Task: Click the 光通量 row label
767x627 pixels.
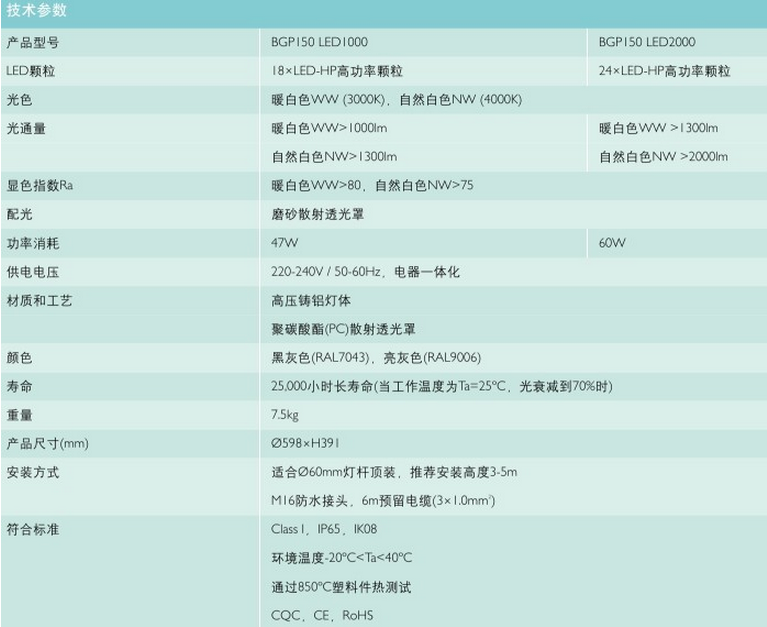Action: click(x=27, y=128)
